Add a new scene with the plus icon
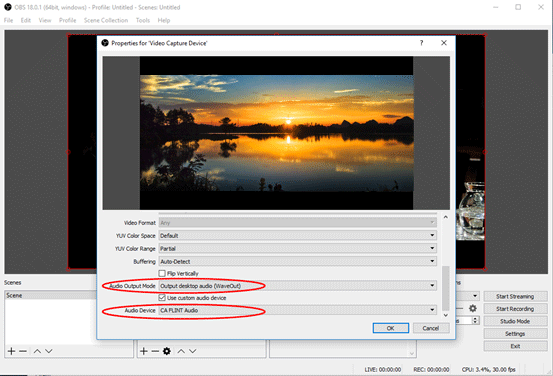 click(11, 351)
